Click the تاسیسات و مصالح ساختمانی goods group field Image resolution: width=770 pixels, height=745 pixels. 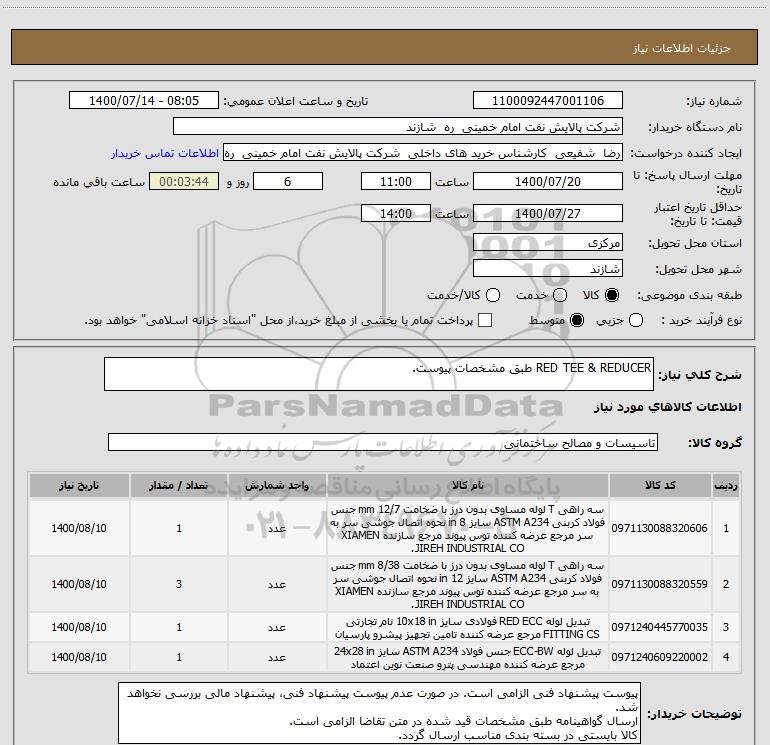click(x=383, y=442)
